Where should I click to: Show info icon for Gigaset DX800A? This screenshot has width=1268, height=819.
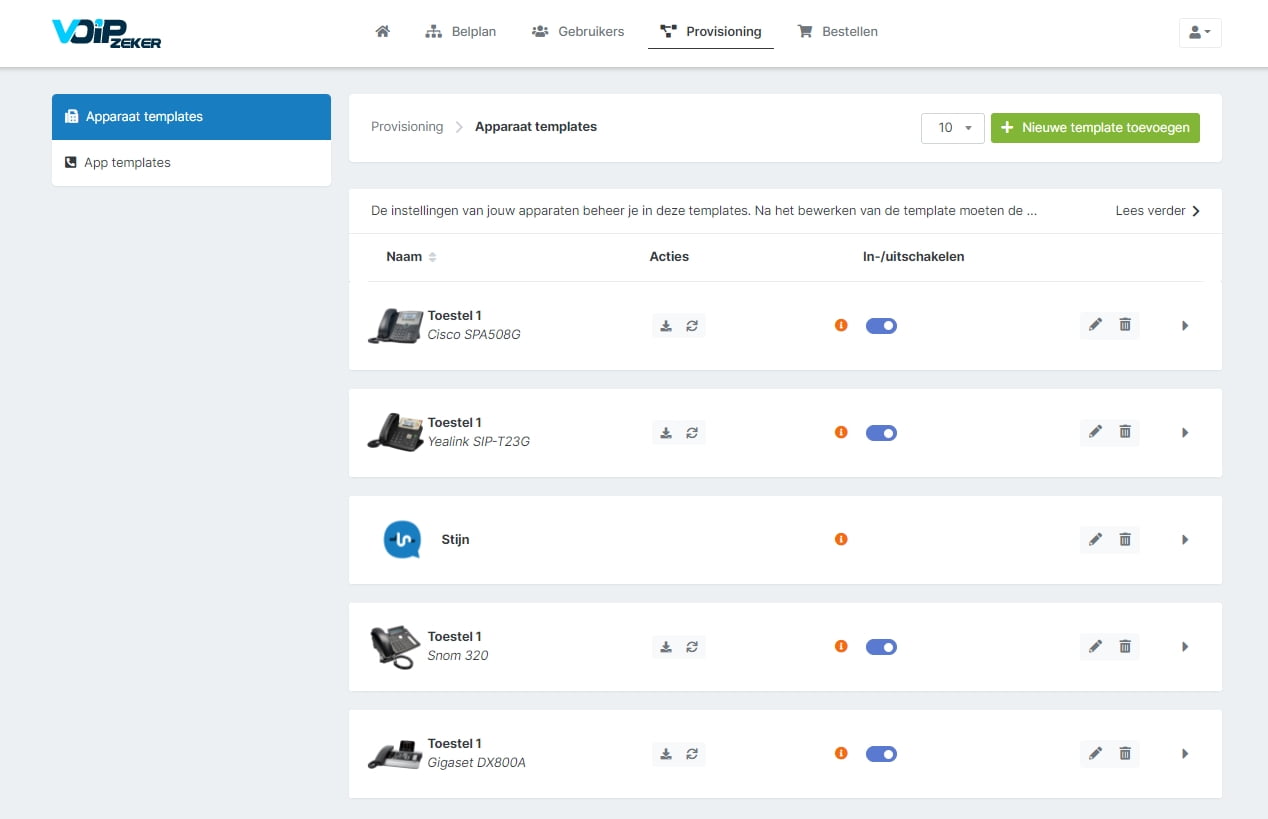tap(841, 753)
